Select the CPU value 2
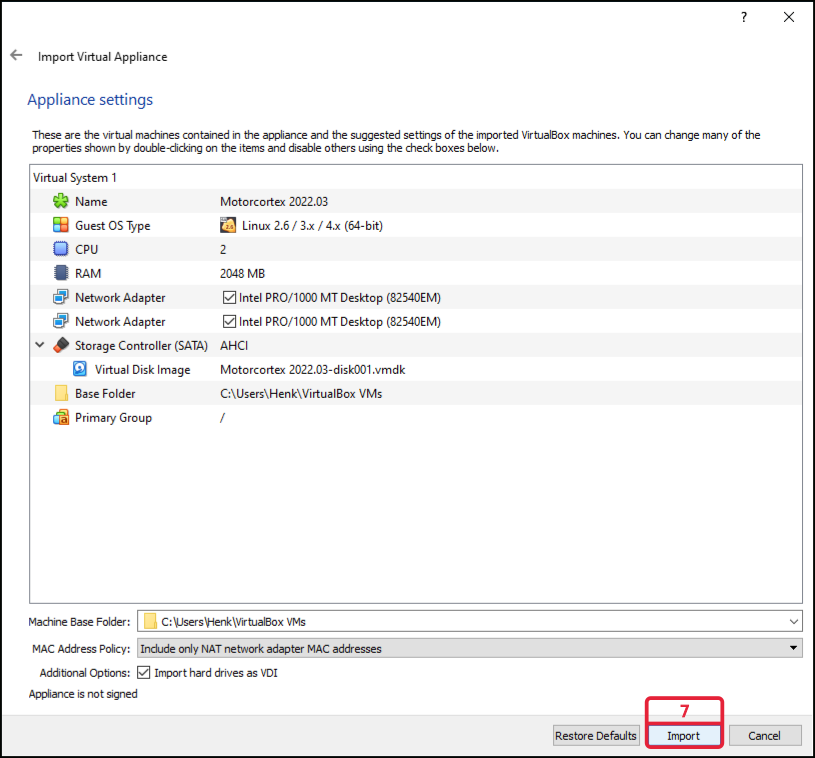The height and width of the screenshot is (758, 815). [223, 250]
